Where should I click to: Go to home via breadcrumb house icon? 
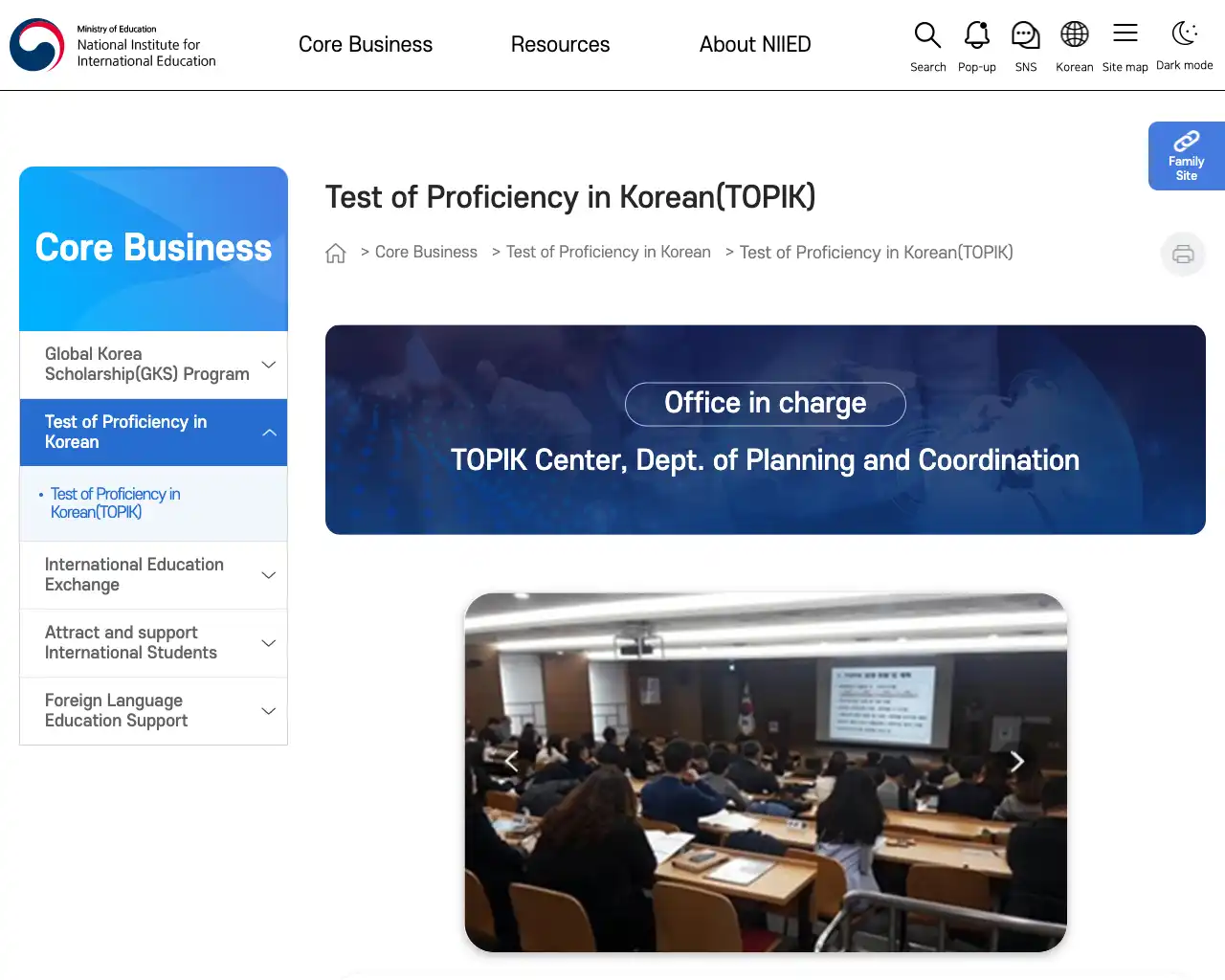pos(335,253)
